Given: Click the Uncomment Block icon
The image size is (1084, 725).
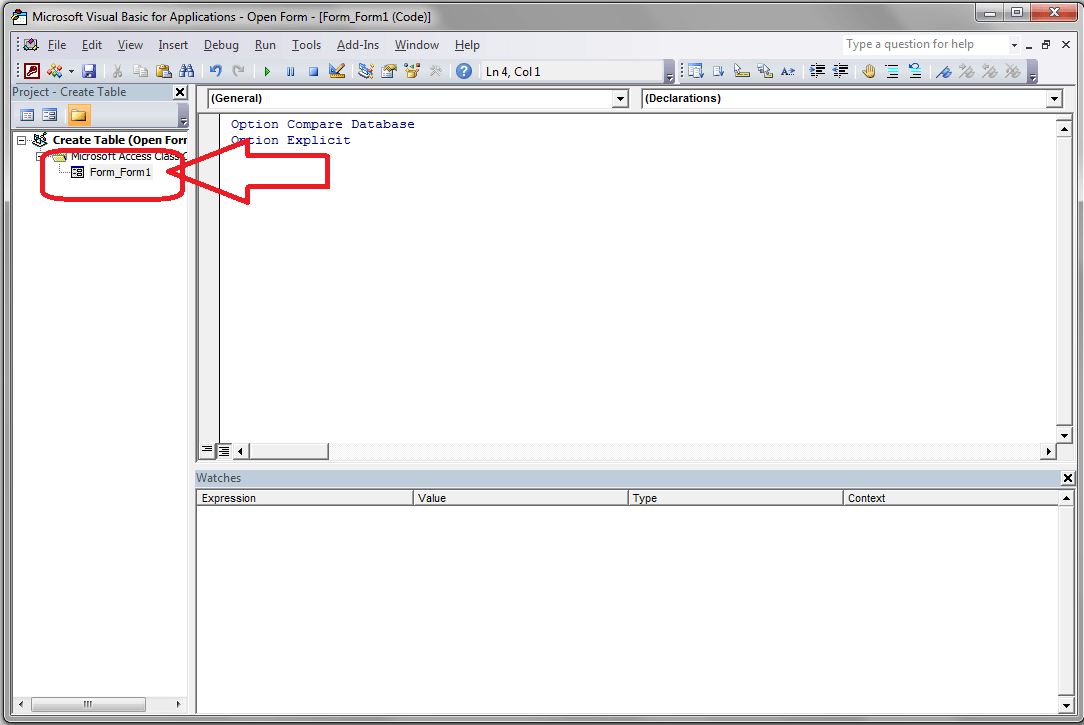Looking at the screenshot, I should [915, 70].
